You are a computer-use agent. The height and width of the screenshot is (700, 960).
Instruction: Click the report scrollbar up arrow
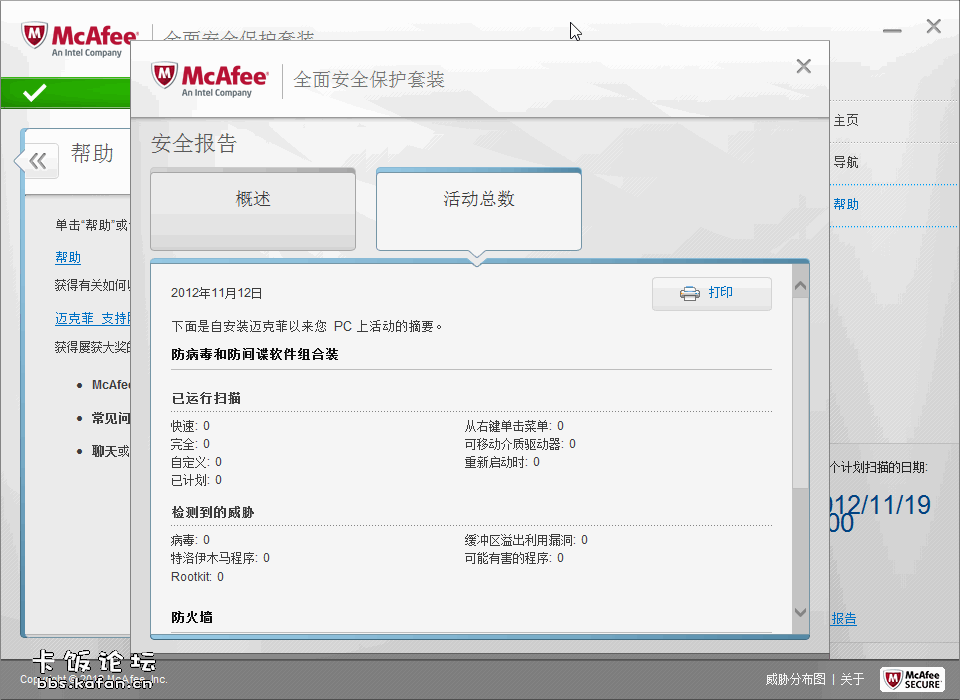point(800,288)
